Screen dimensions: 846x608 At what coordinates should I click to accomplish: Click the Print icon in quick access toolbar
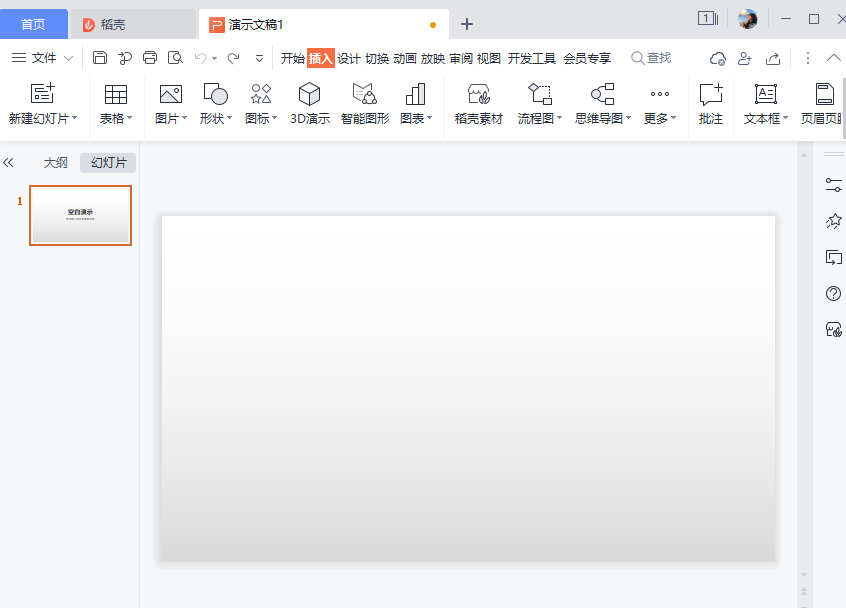pyautogui.click(x=149, y=58)
